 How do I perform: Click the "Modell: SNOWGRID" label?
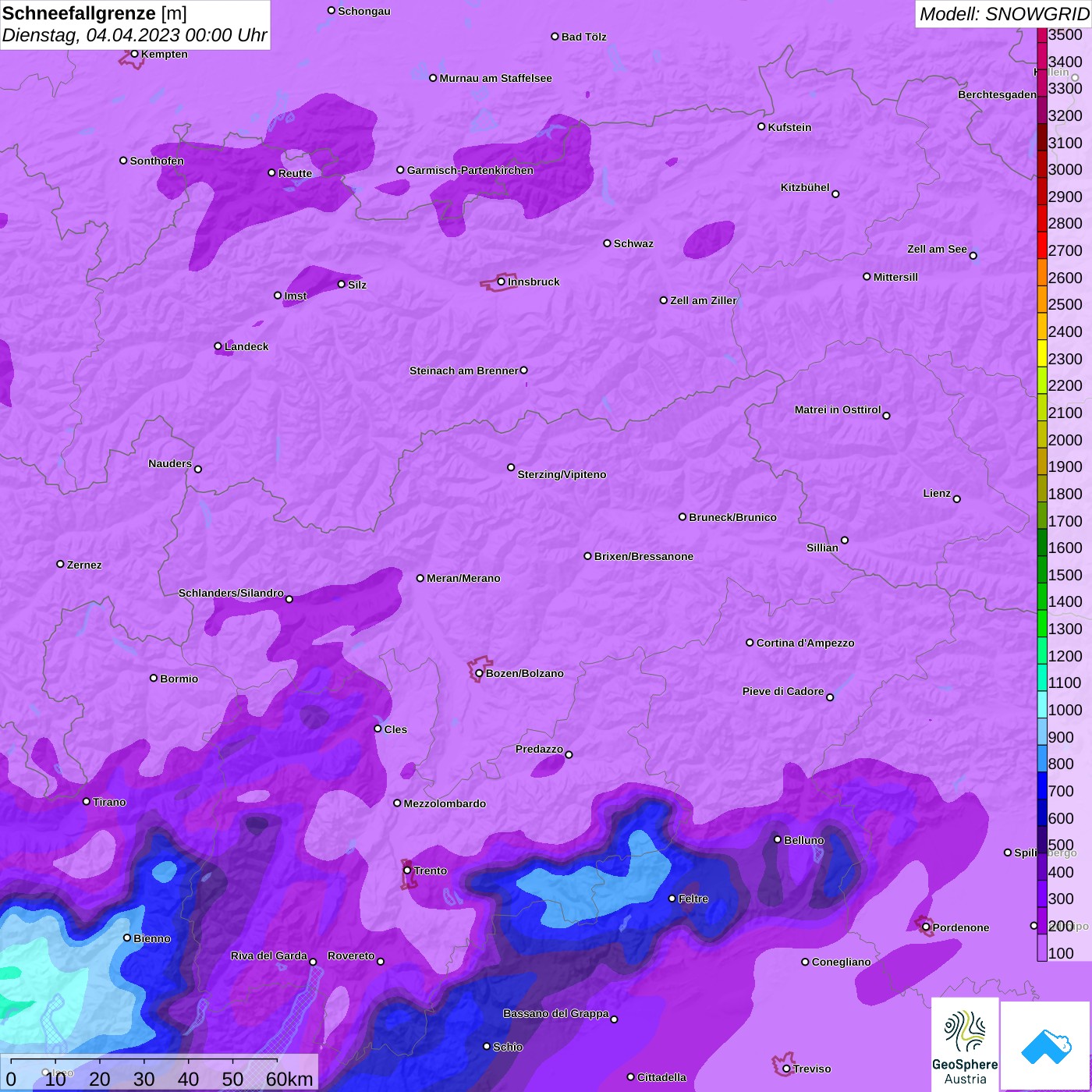pyautogui.click(x=1005, y=14)
